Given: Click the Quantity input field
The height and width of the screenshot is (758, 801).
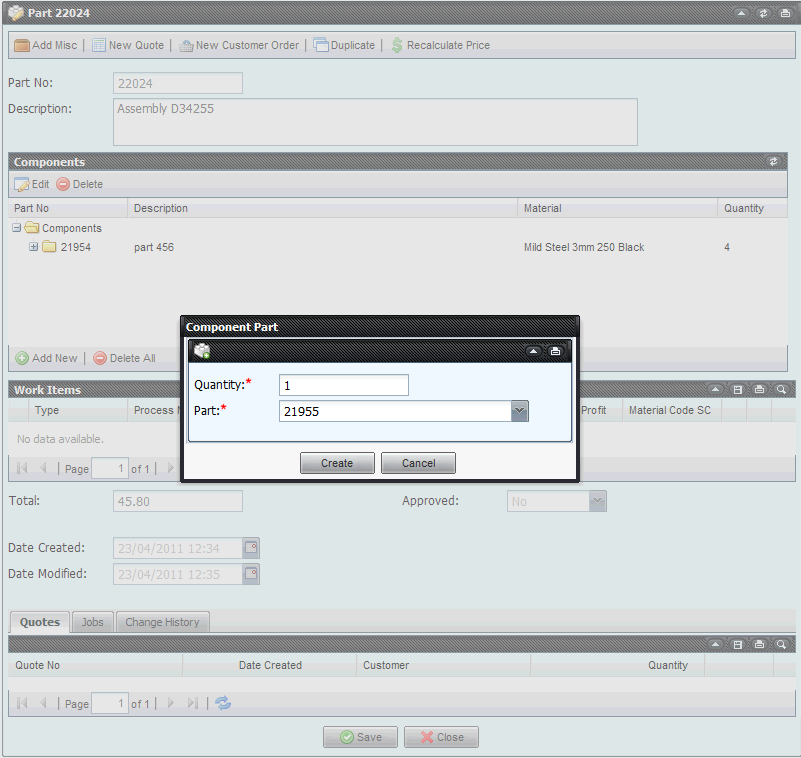Looking at the screenshot, I should tap(344, 385).
